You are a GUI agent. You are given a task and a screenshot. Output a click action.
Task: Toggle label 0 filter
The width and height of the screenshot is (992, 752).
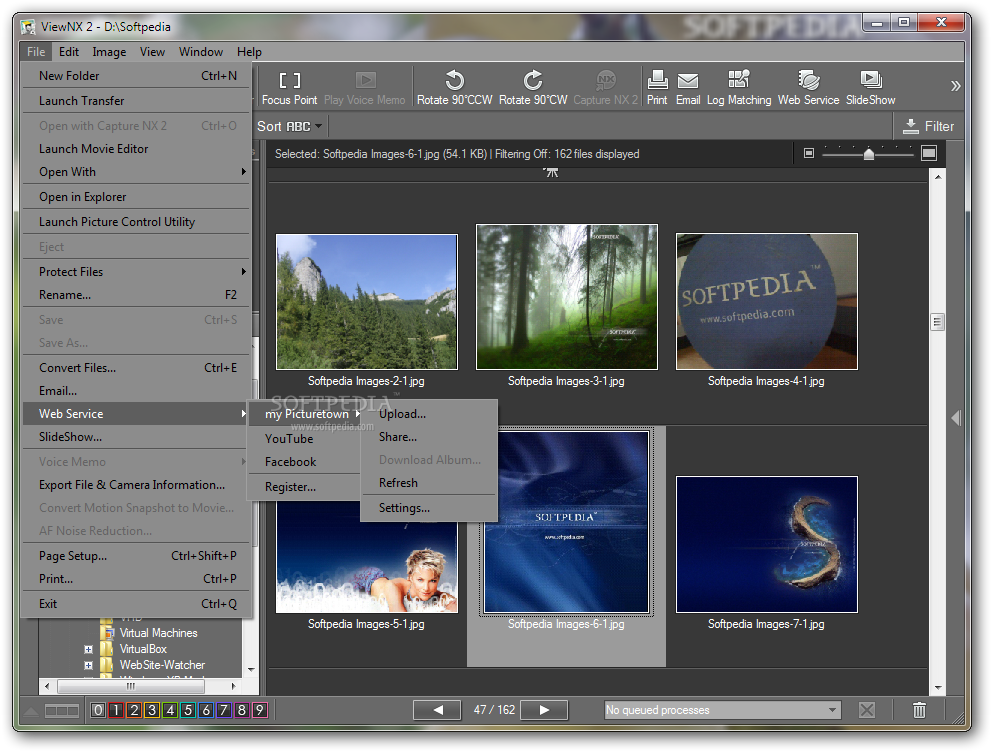click(x=98, y=710)
